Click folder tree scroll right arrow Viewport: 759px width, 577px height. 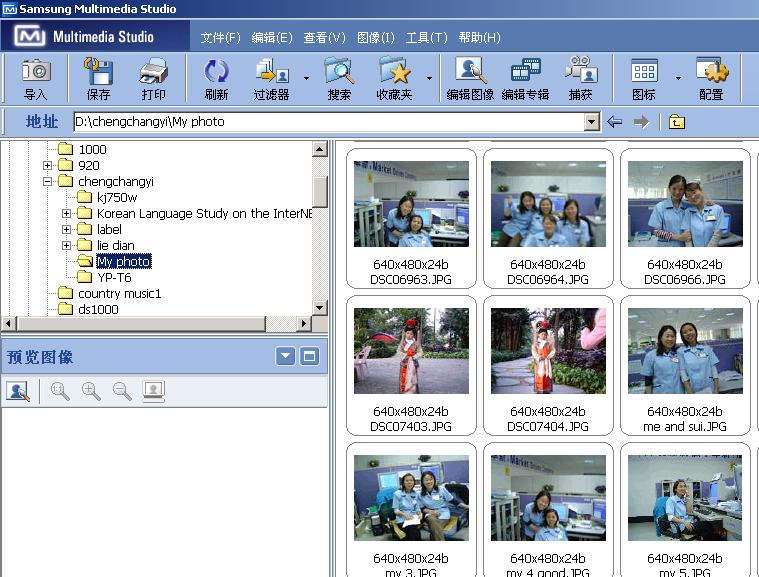tap(304, 323)
